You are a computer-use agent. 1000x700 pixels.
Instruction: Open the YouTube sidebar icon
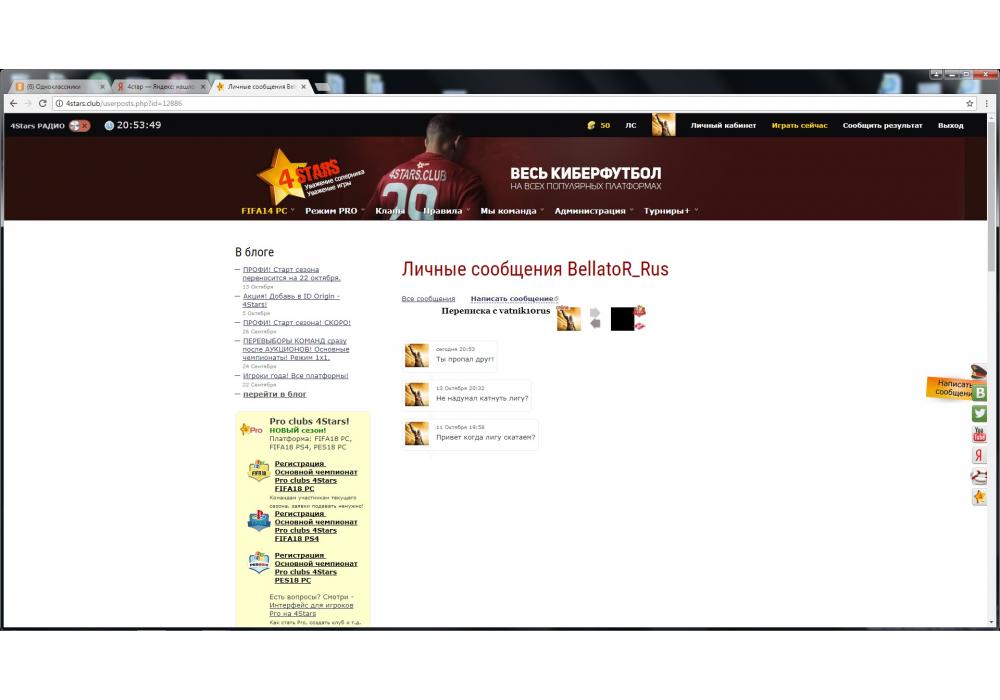point(980,434)
